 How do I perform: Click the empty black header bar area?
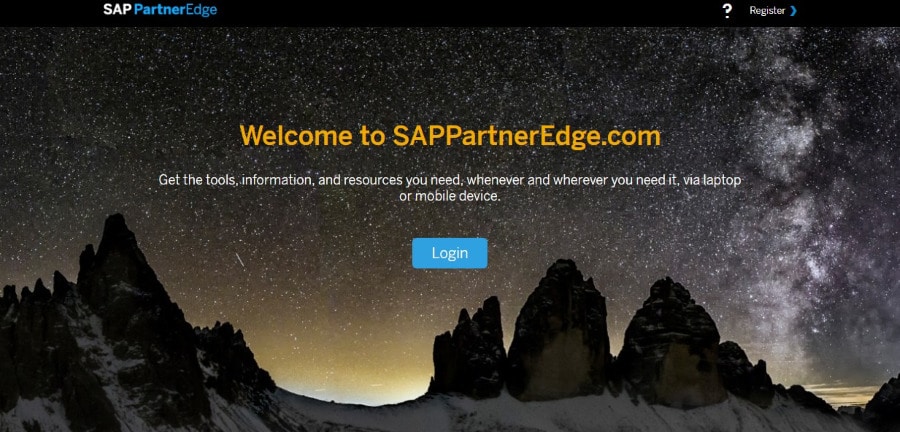(x=459, y=11)
